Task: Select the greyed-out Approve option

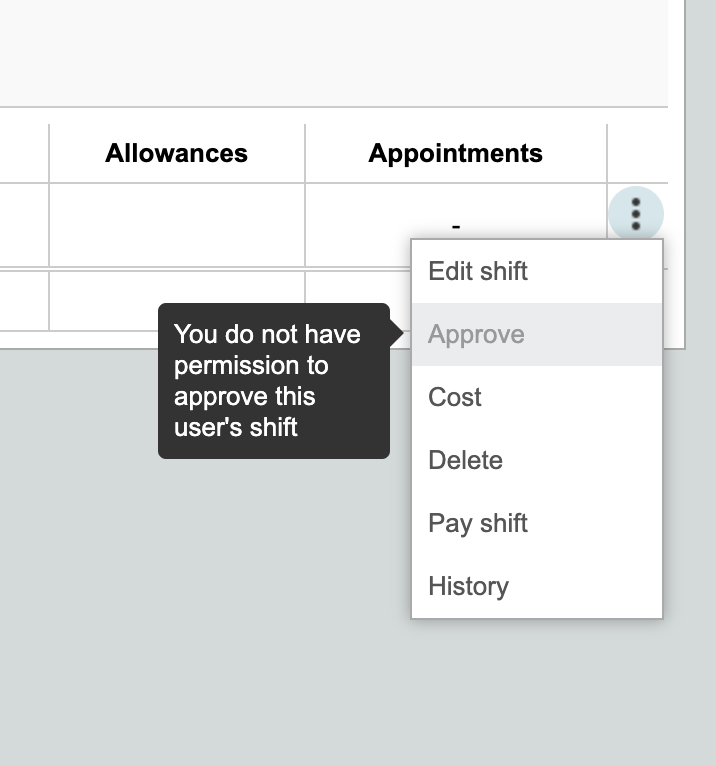Action: [x=537, y=334]
